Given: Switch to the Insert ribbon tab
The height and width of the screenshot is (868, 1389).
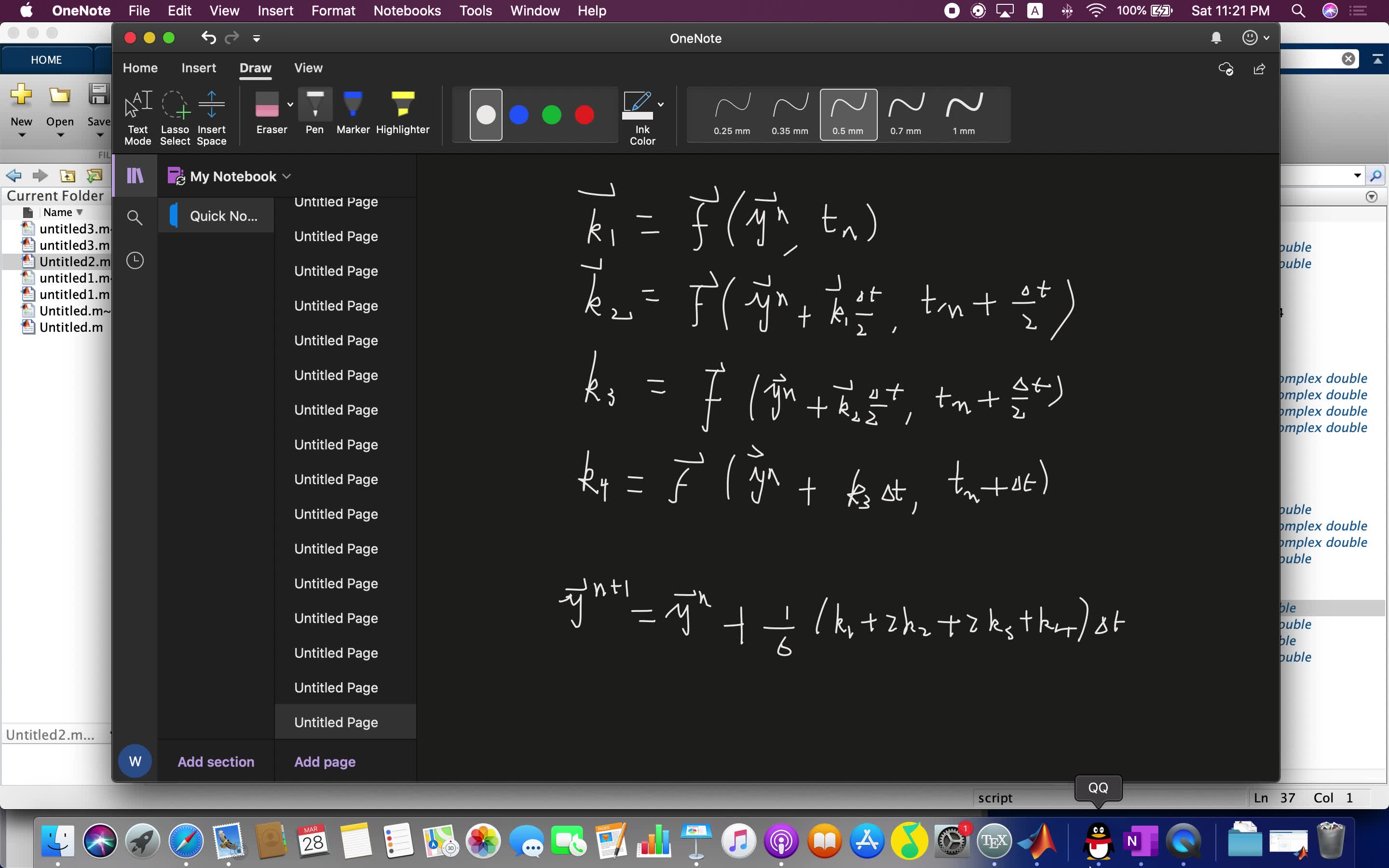Looking at the screenshot, I should (x=199, y=68).
